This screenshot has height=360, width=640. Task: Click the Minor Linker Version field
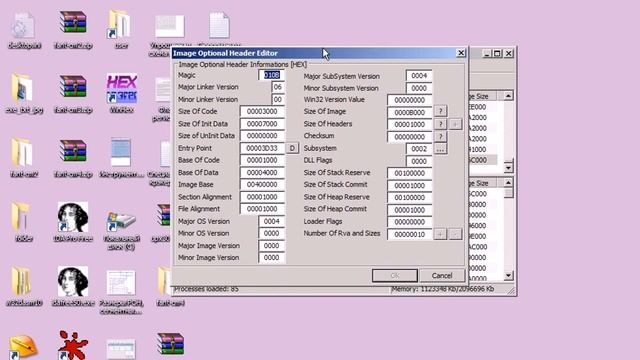278,99
